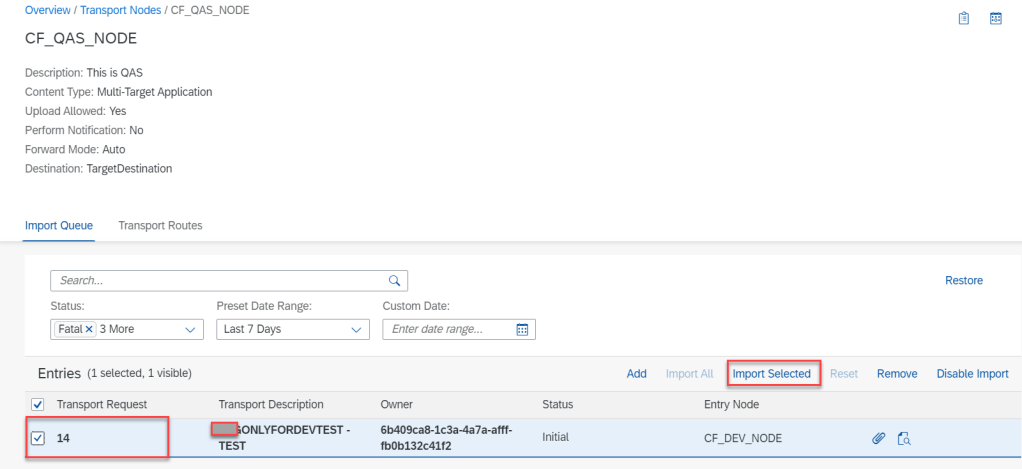The image size is (1022, 469).
Task: Click the attachment paperclip icon for request 14
Action: click(879, 438)
